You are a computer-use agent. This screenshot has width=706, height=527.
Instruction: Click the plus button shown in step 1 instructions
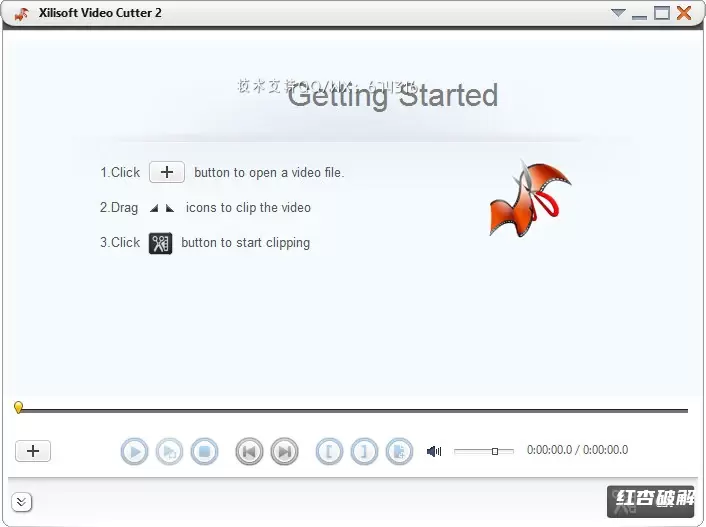[167, 172]
